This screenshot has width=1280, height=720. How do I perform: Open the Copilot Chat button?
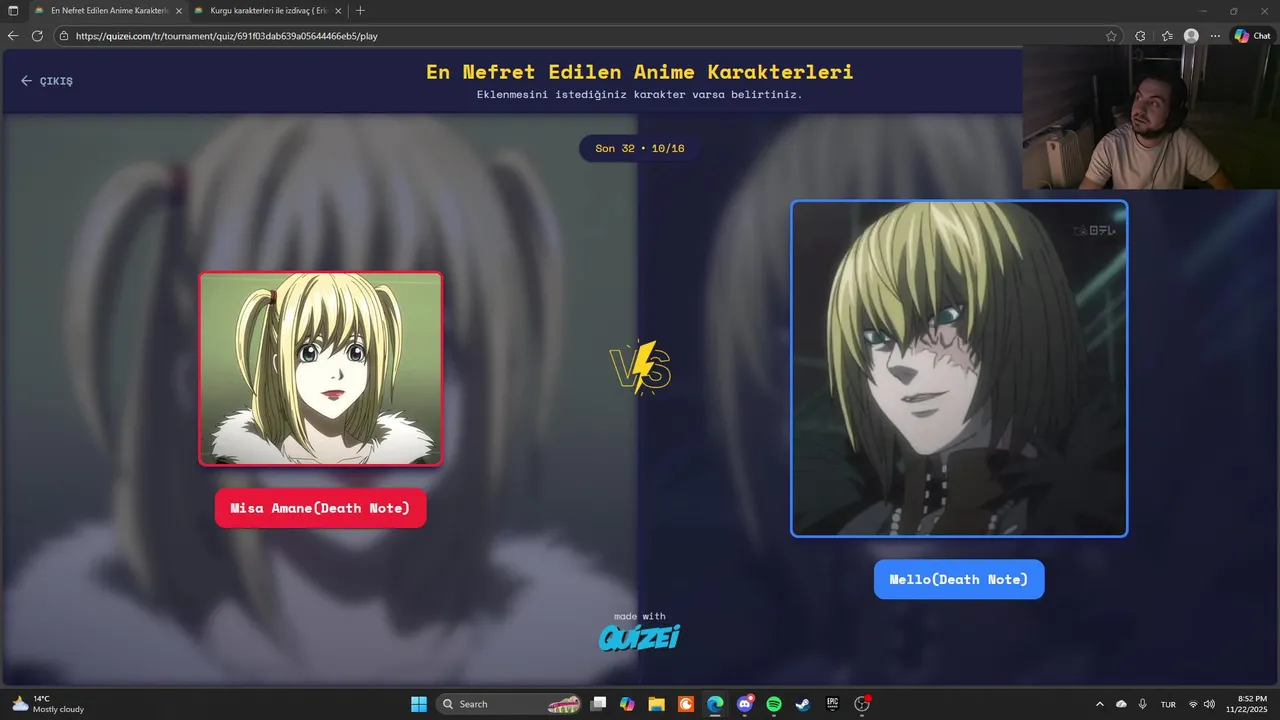click(1252, 36)
